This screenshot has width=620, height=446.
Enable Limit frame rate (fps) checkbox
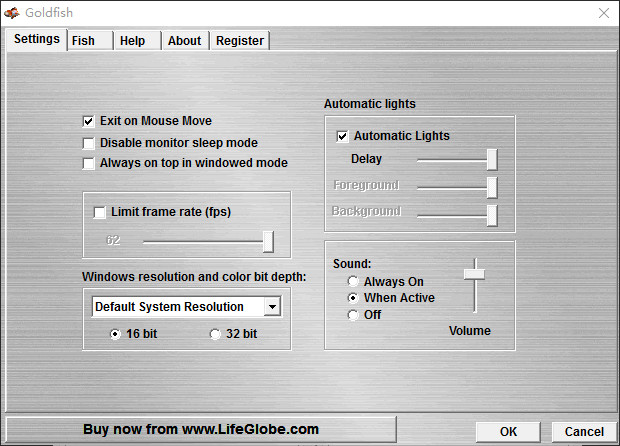click(99, 212)
